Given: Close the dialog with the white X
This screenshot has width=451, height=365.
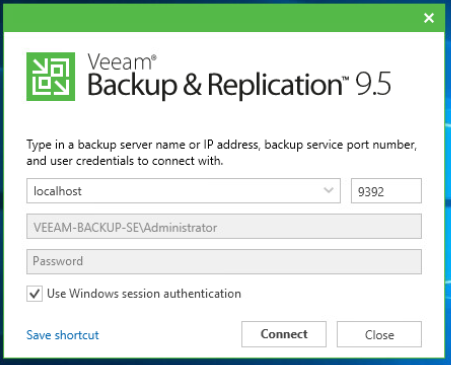Looking at the screenshot, I should [x=429, y=18].
